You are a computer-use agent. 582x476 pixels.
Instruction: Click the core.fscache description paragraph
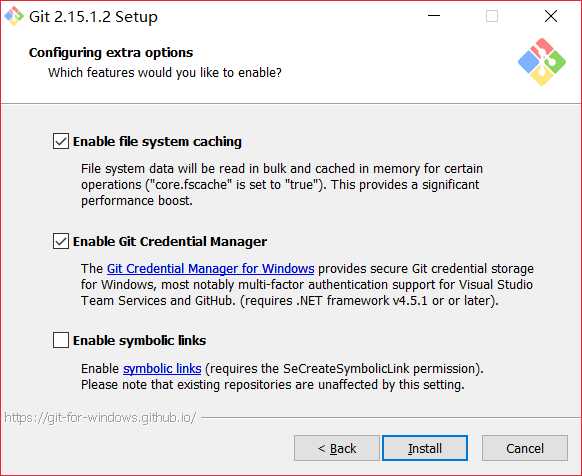tap(282, 185)
